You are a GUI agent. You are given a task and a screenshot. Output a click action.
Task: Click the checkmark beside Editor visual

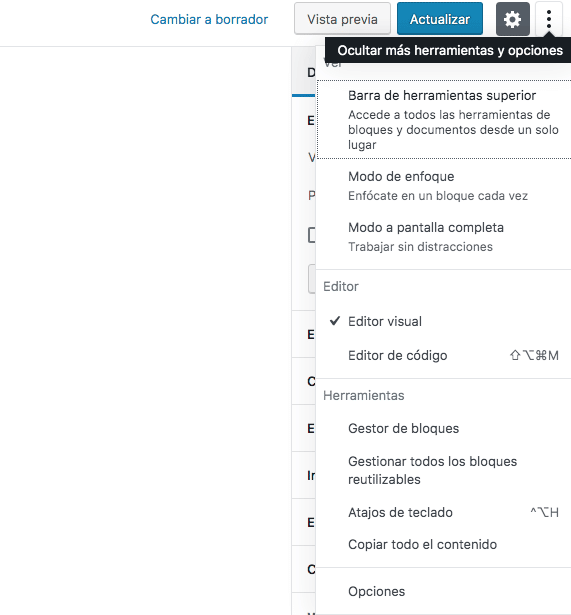pos(335,321)
